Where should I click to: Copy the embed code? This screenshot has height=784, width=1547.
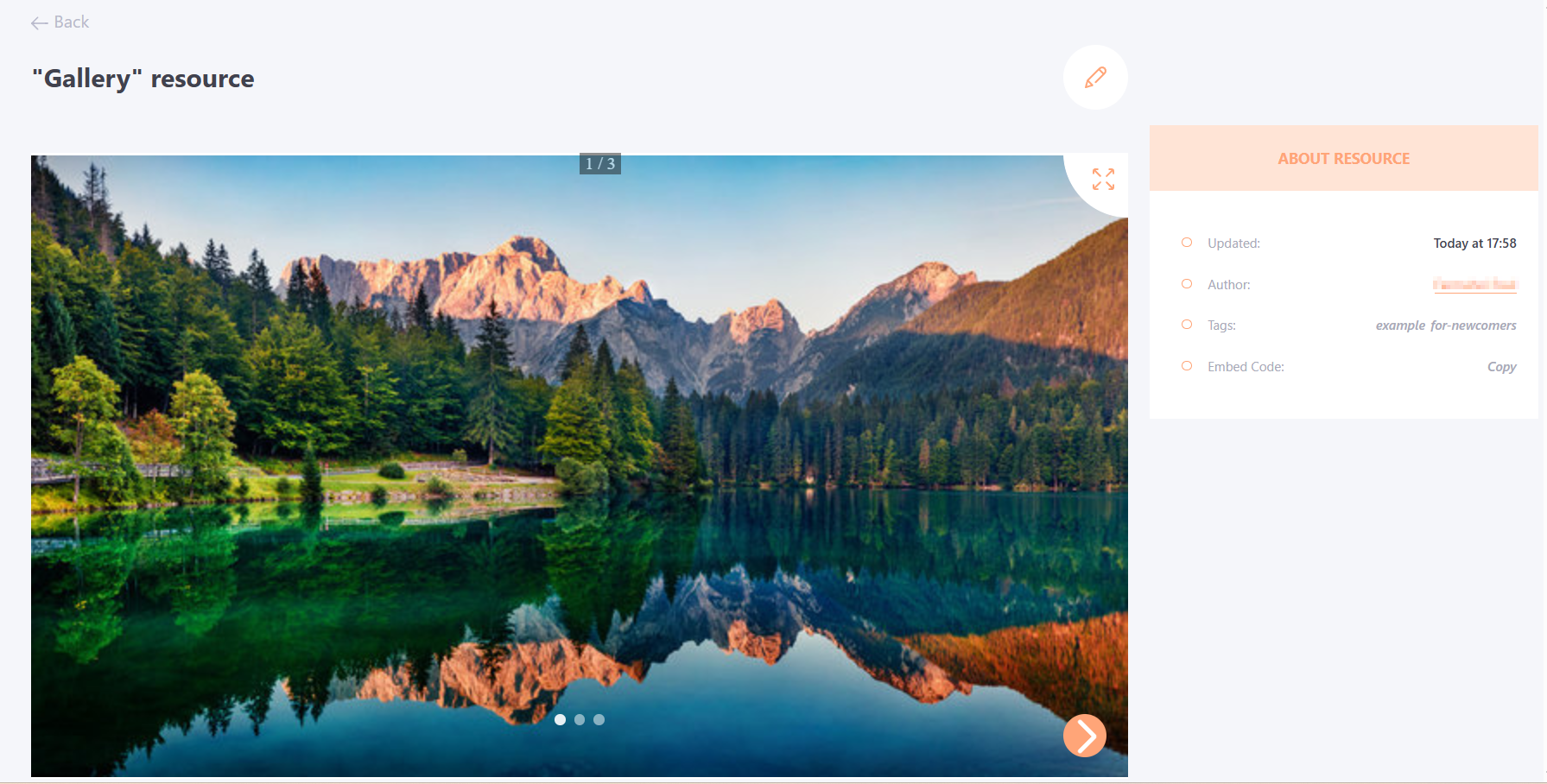coord(1501,367)
